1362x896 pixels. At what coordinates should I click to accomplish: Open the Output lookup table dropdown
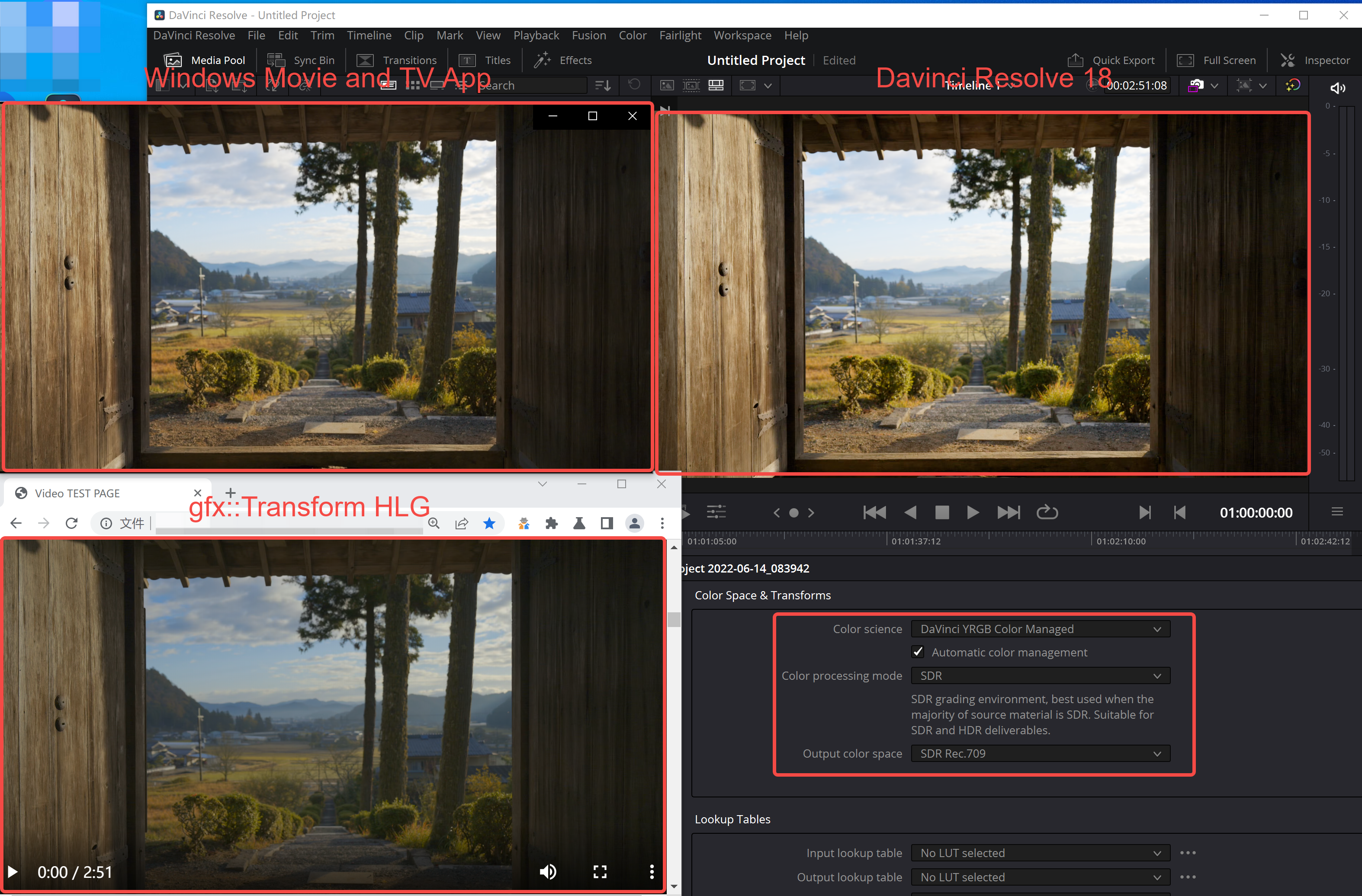(x=1041, y=877)
